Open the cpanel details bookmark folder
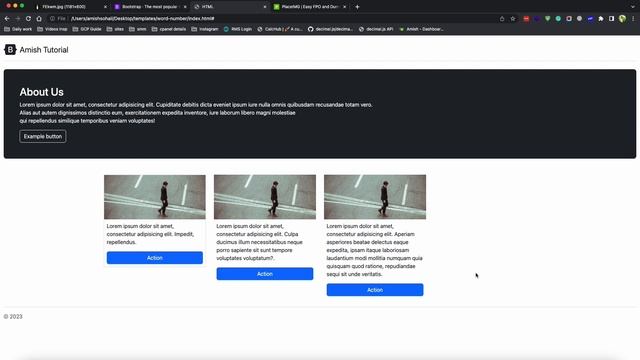 169,29
